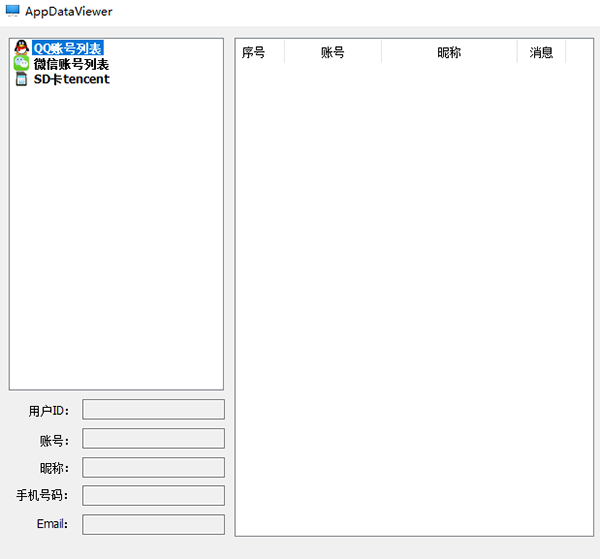The image size is (600, 559).
Task: Click the WeChat green bubble icon
Action: coord(21,64)
